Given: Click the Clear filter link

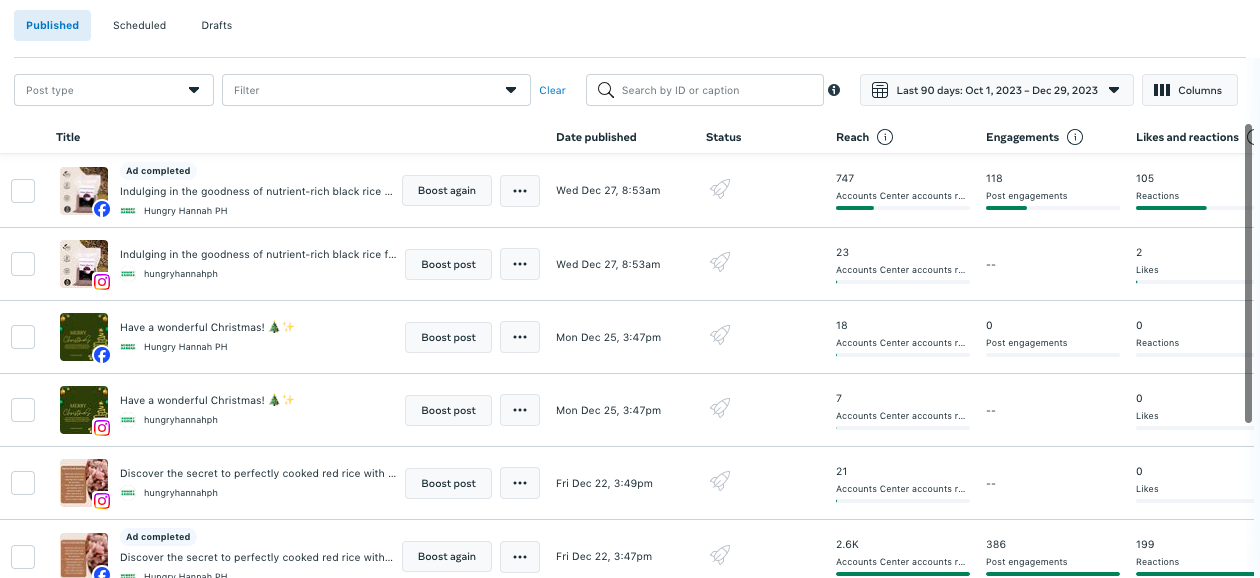Looking at the screenshot, I should coord(552,90).
